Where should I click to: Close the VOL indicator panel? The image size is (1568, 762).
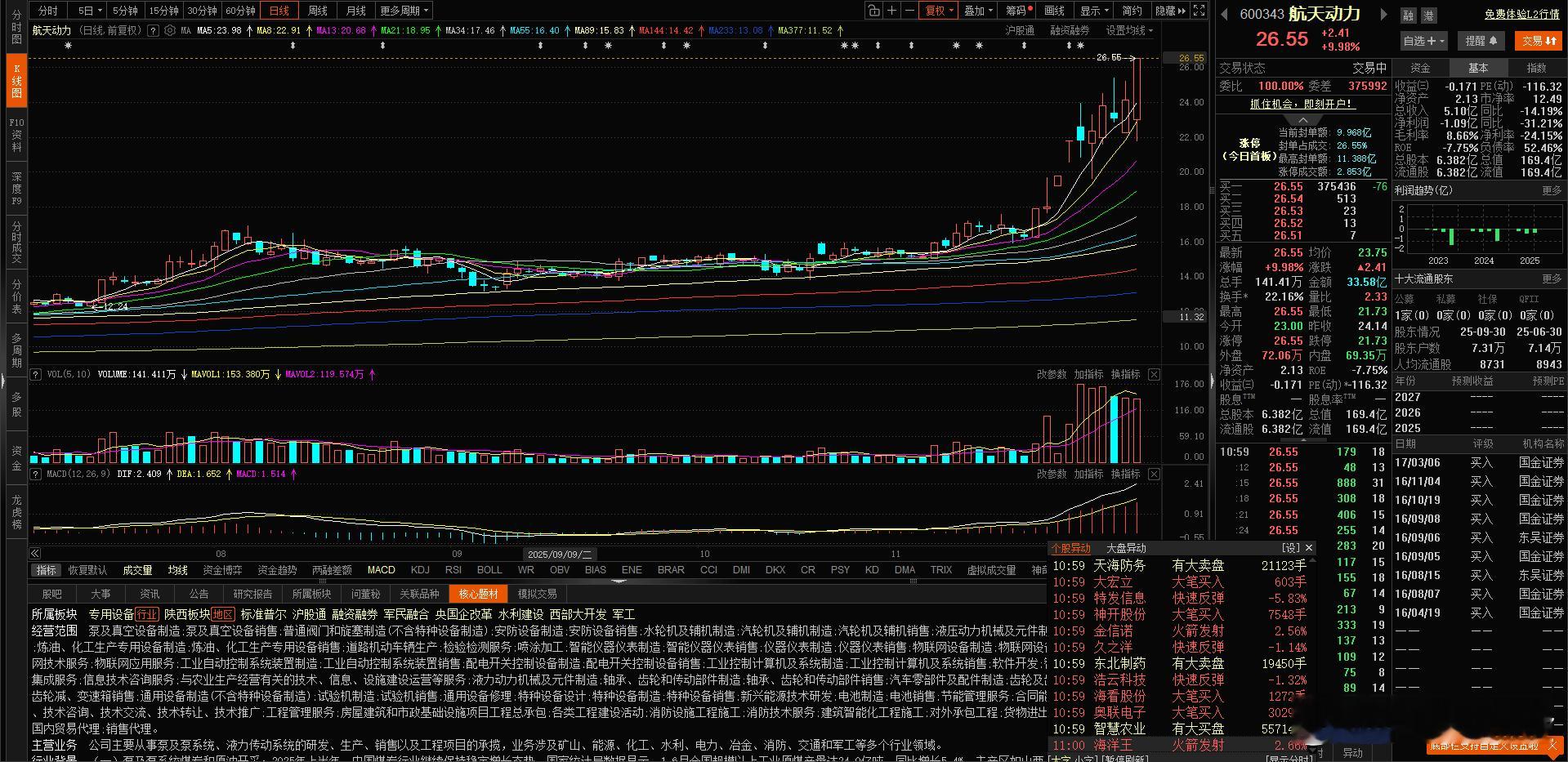click(1154, 374)
